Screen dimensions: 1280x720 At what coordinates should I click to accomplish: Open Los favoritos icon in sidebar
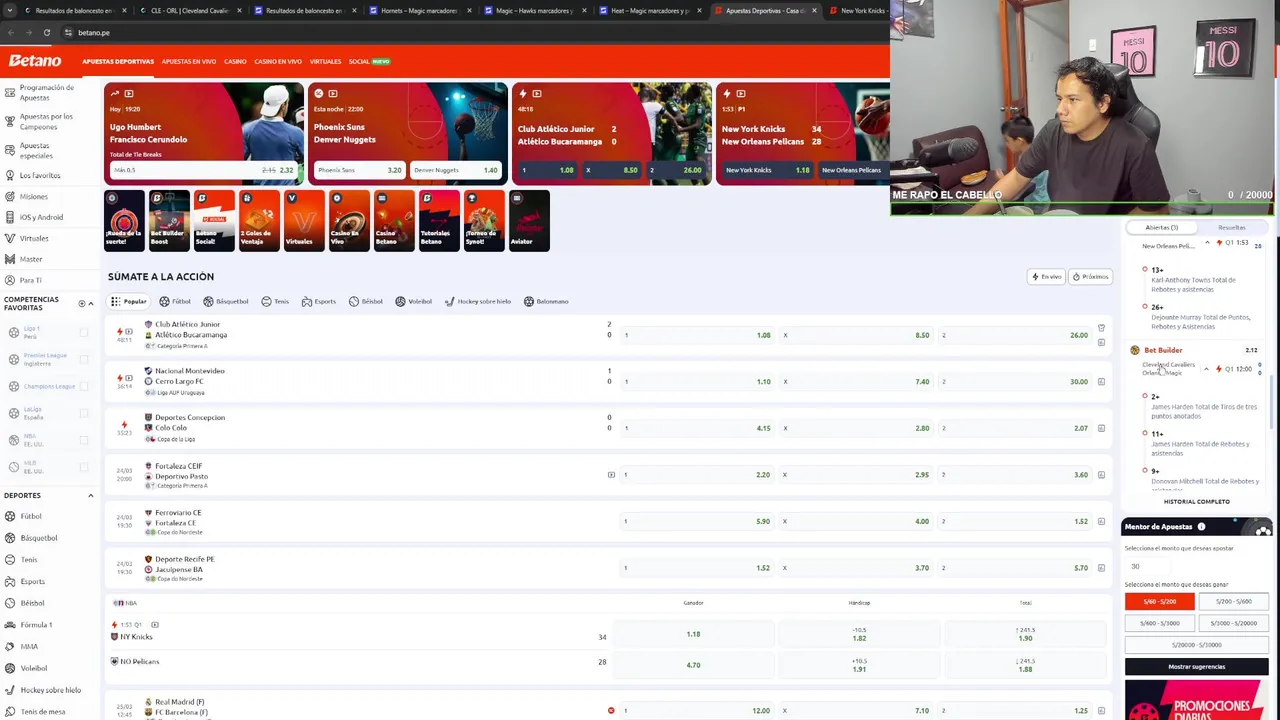pos(10,175)
